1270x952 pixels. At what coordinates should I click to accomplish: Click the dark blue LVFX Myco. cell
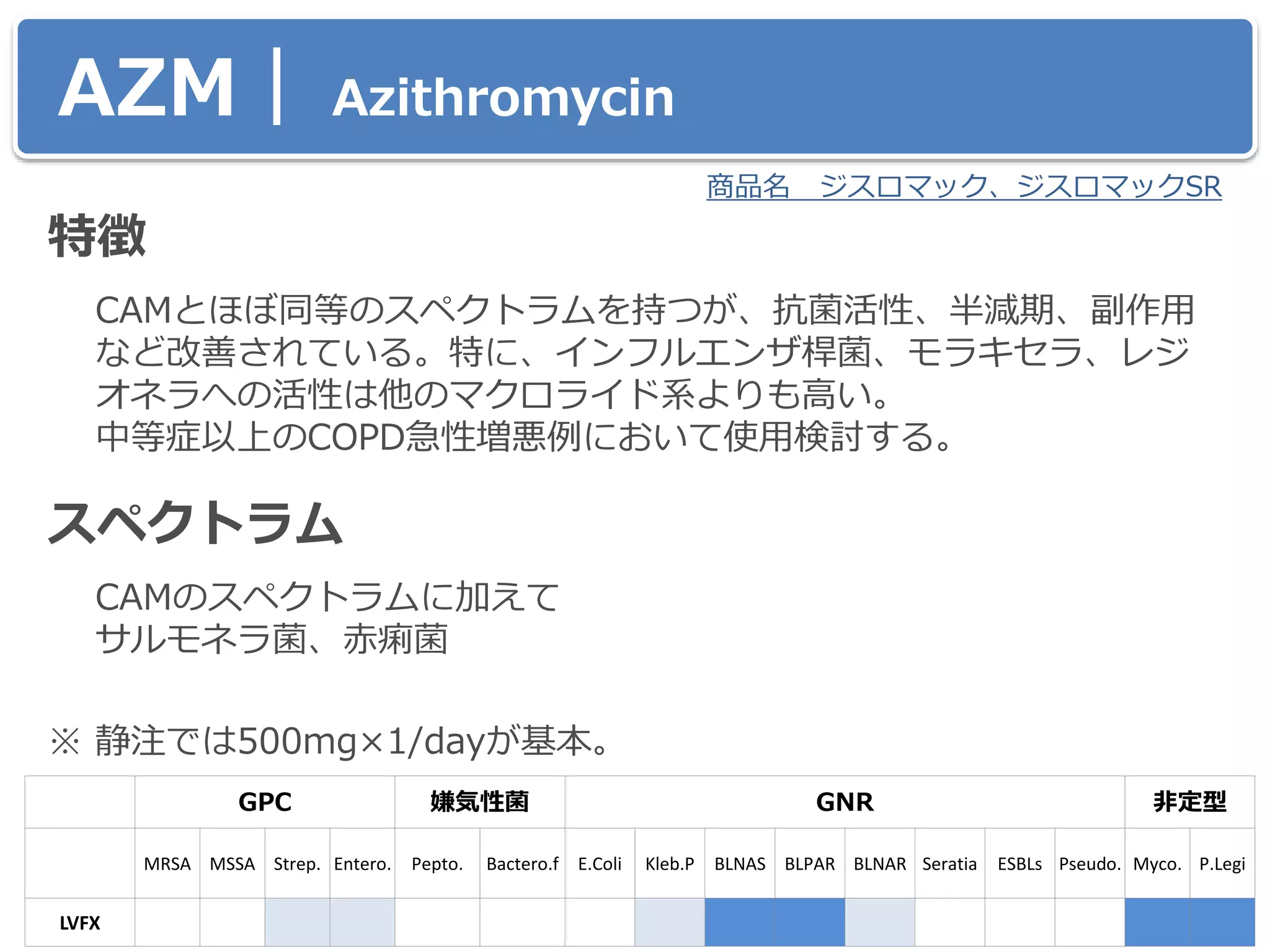(1158, 922)
